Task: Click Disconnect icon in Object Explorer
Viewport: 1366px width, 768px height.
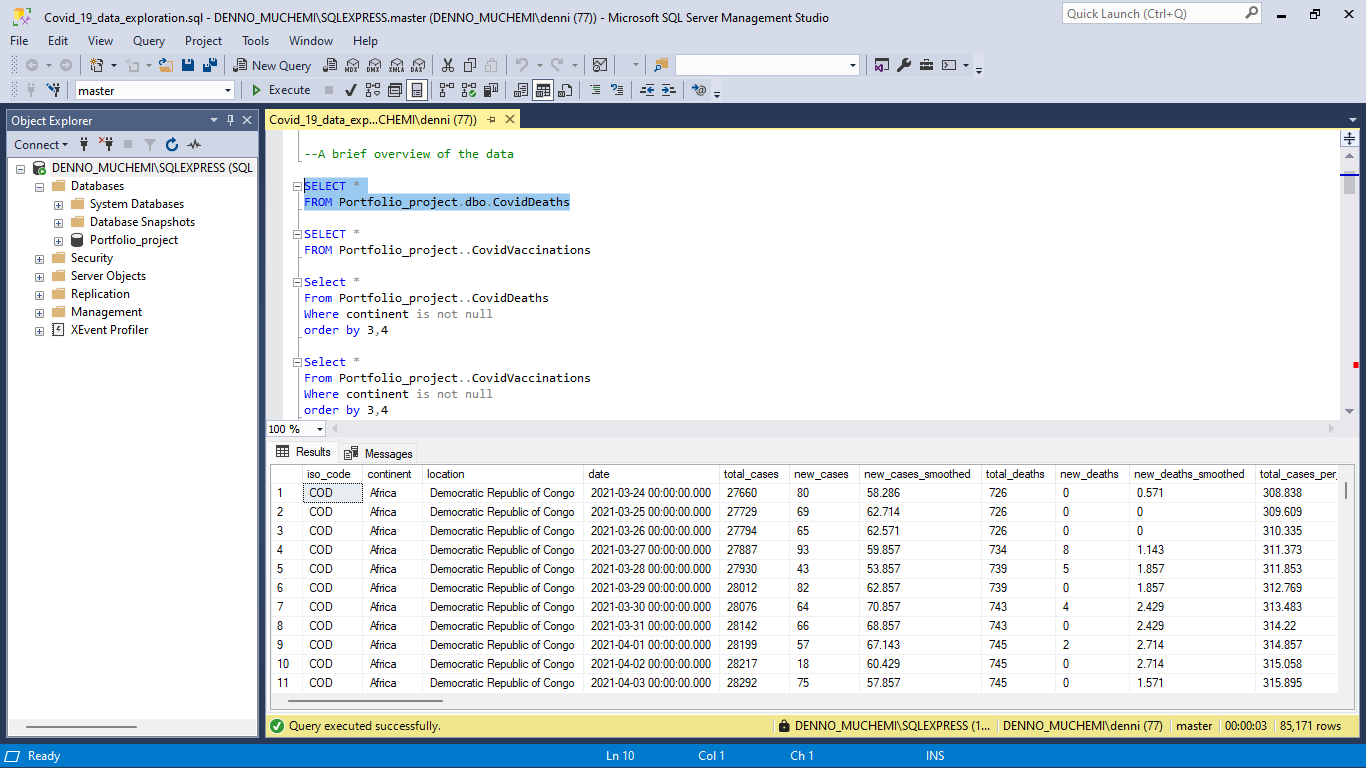Action: tap(106, 145)
